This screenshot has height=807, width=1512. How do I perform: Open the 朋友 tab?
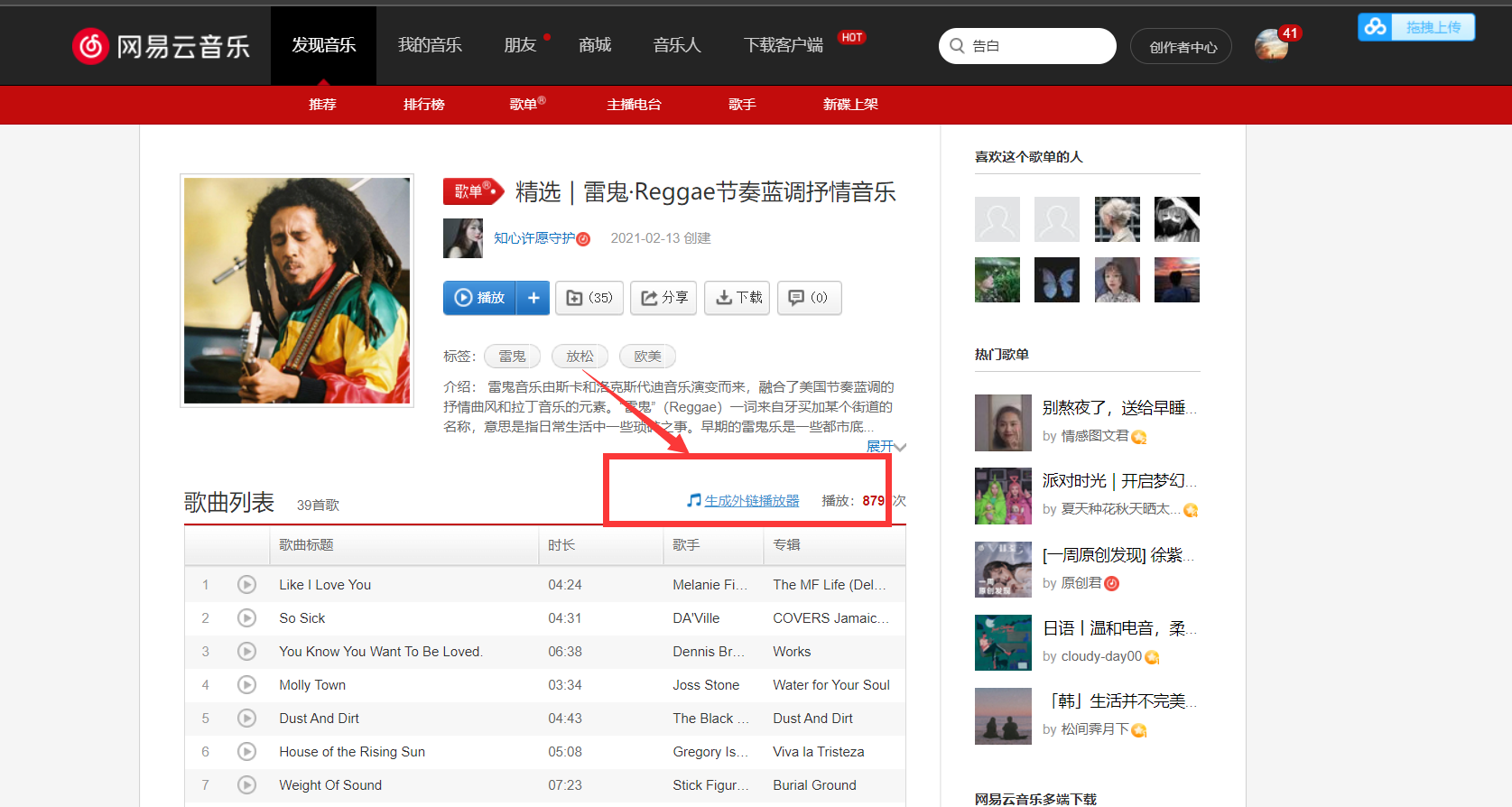[520, 45]
